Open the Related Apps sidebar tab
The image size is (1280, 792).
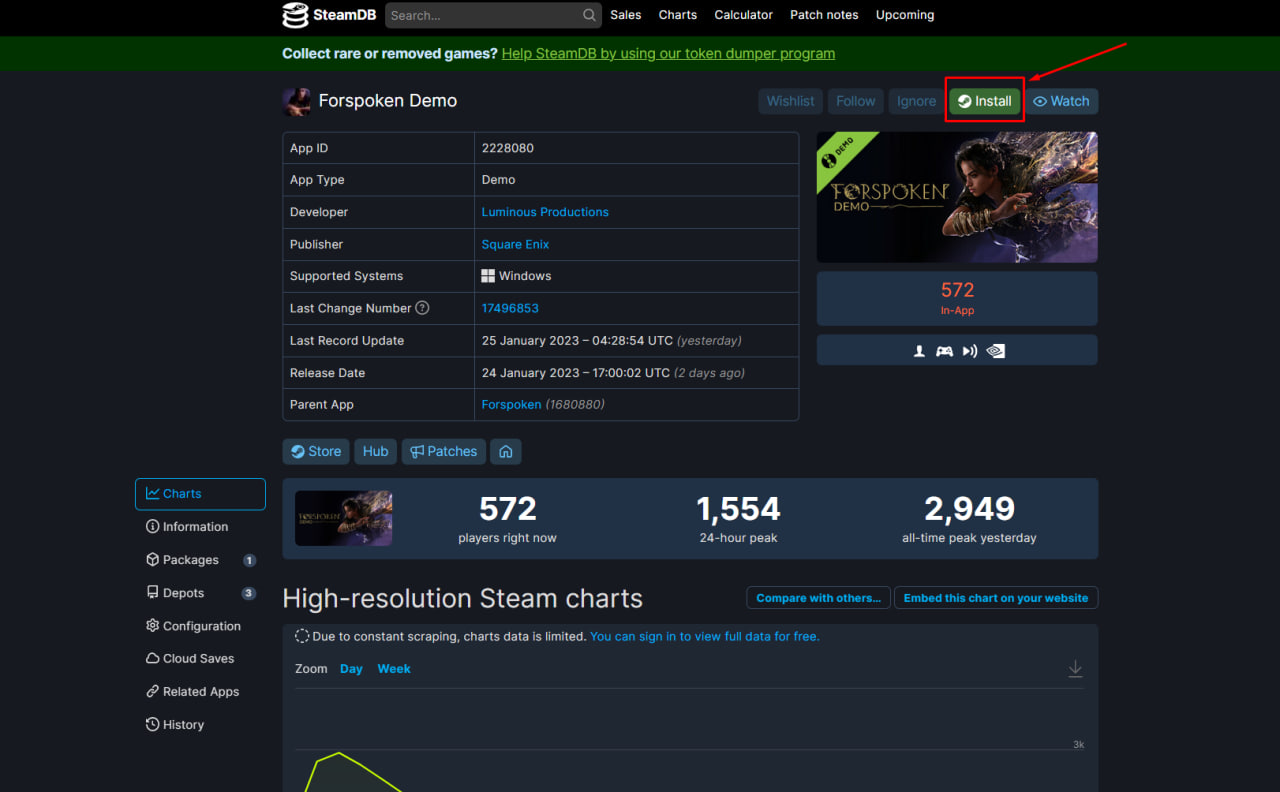click(200, 692)
